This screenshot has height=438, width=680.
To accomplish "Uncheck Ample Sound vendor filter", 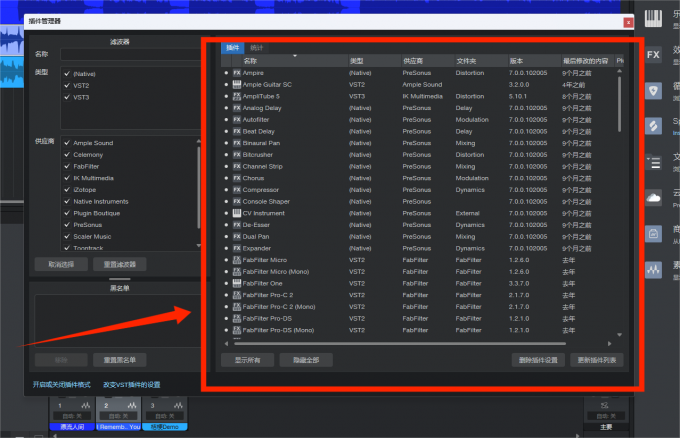I will click(x=67, y=143).
